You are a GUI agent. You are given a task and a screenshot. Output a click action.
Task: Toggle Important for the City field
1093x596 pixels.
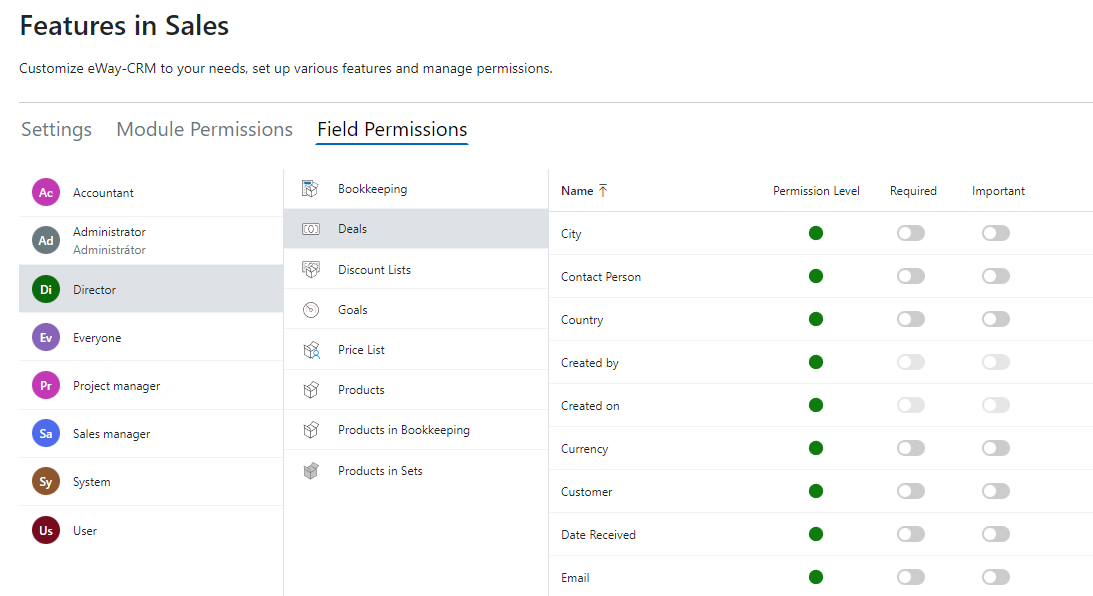pyautogui.click(x=996, y=233)
